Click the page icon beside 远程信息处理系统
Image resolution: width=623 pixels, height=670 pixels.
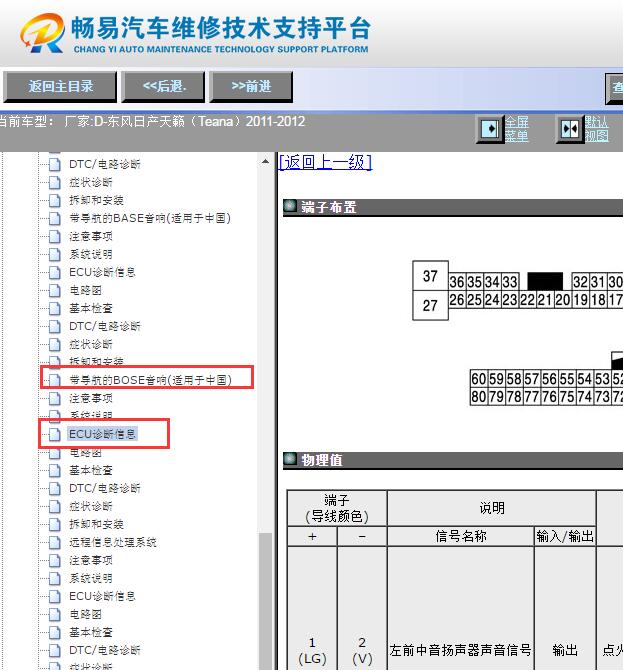55,542
